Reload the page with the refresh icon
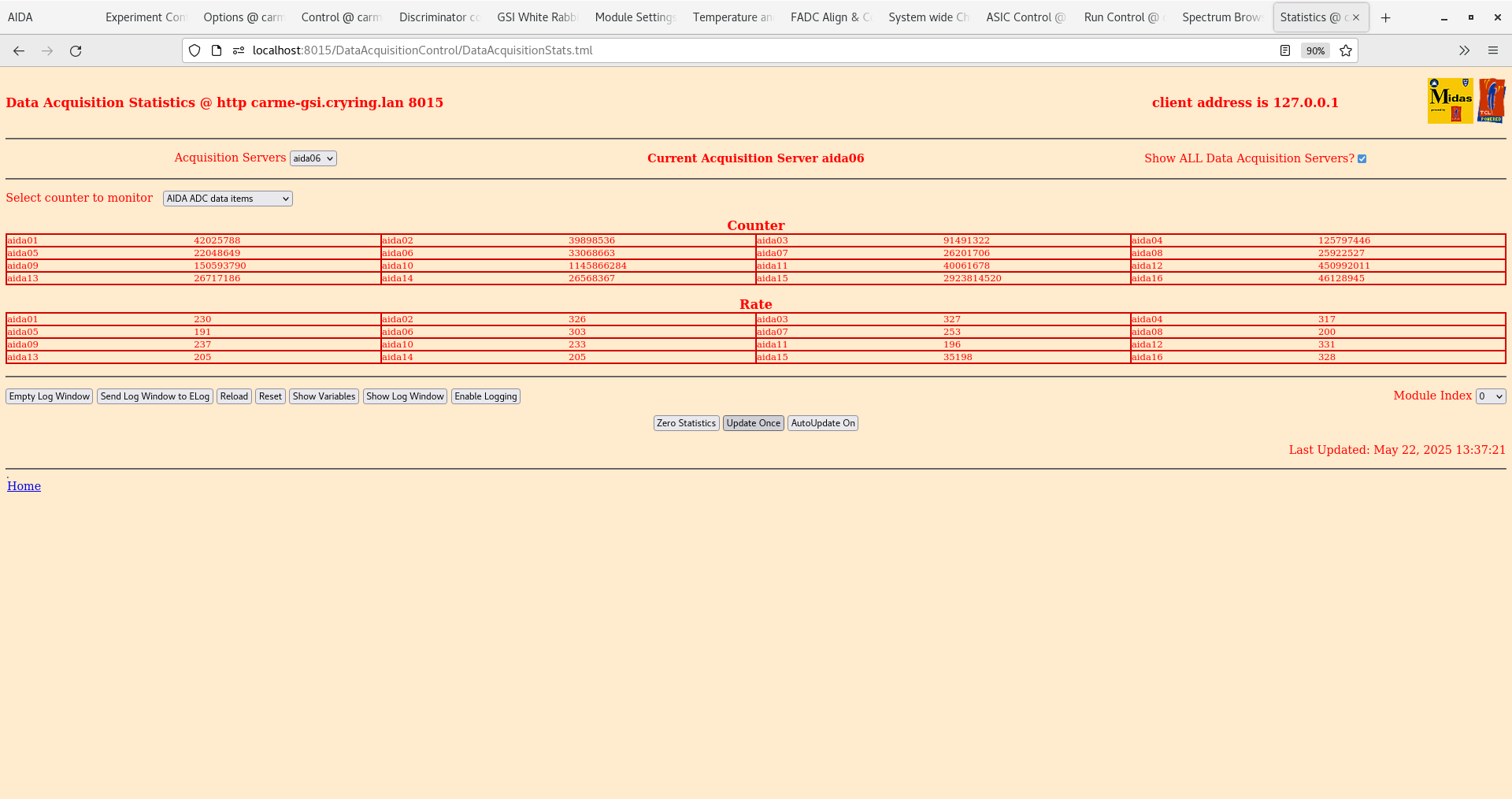 (x=76, y=50)
